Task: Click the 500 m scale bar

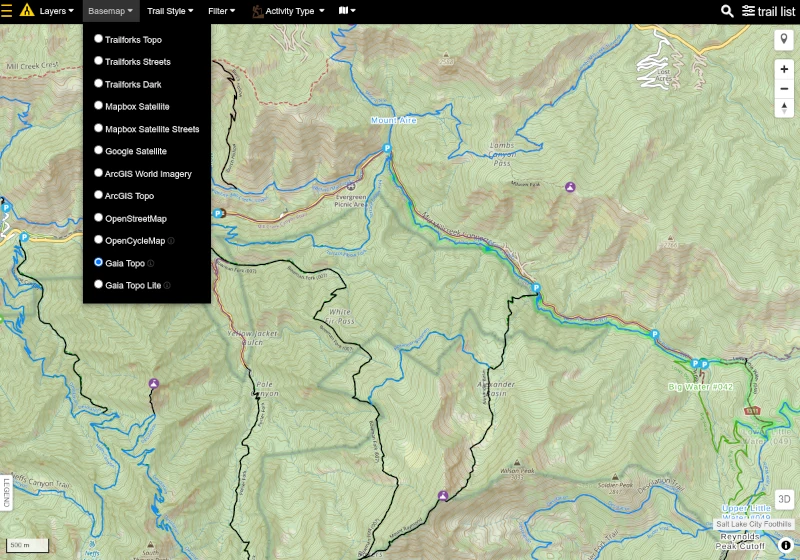Action: point(28,545)
